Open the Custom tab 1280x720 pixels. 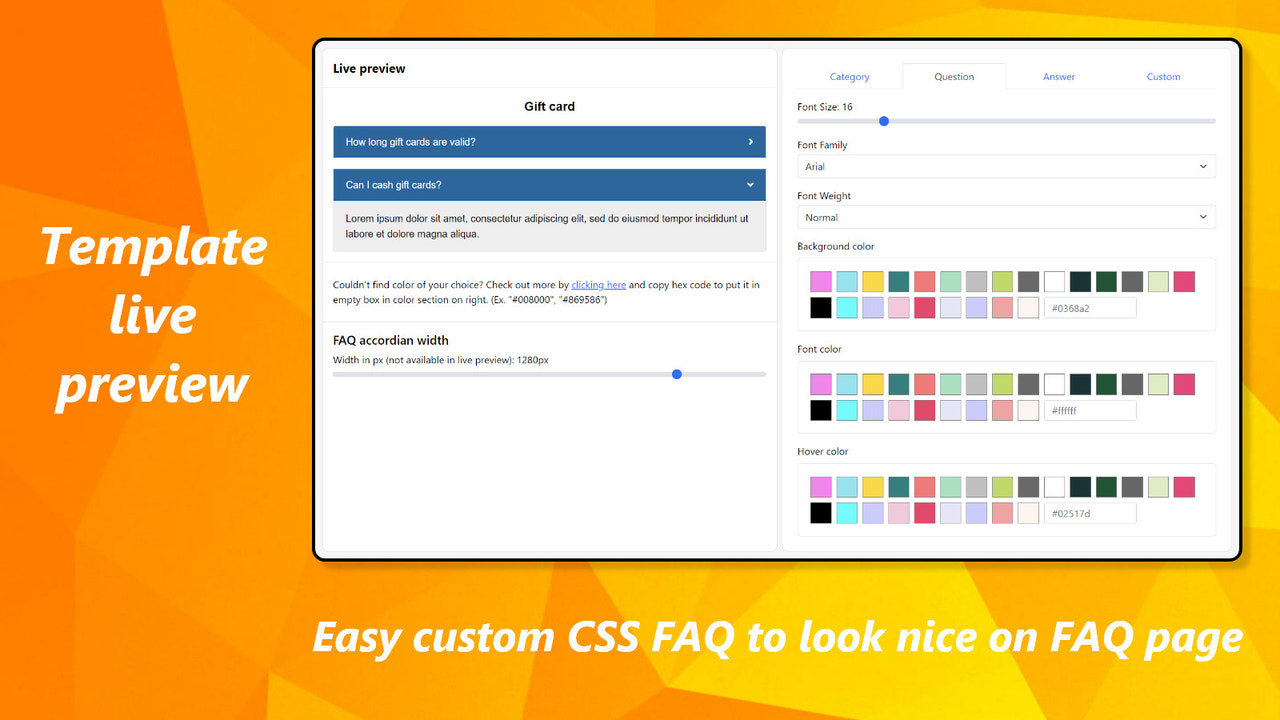[1163, 76]
